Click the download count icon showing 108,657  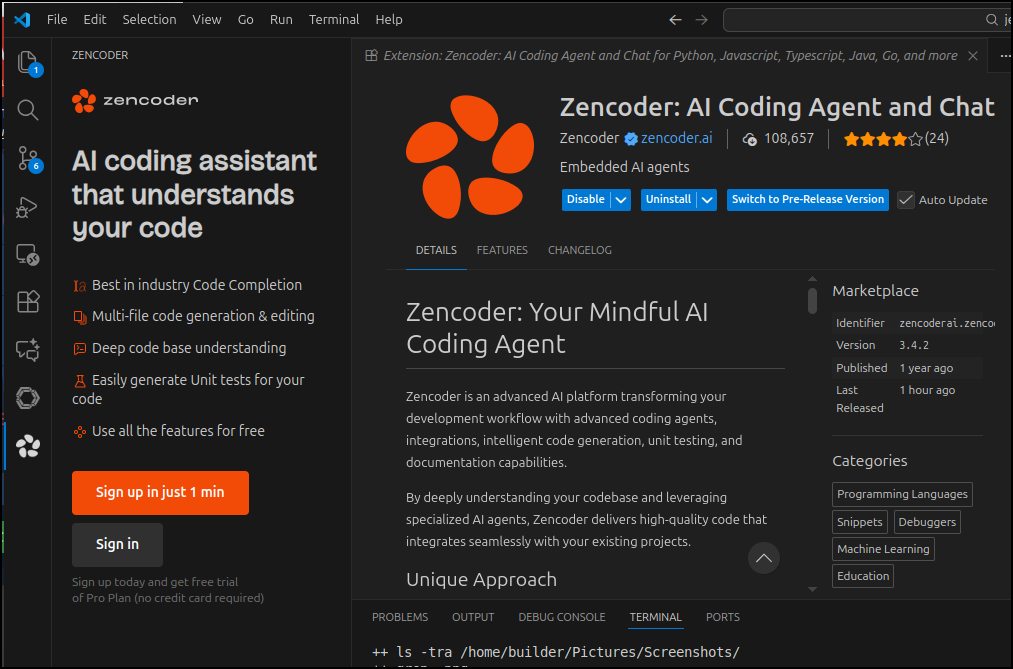point(752,138)
